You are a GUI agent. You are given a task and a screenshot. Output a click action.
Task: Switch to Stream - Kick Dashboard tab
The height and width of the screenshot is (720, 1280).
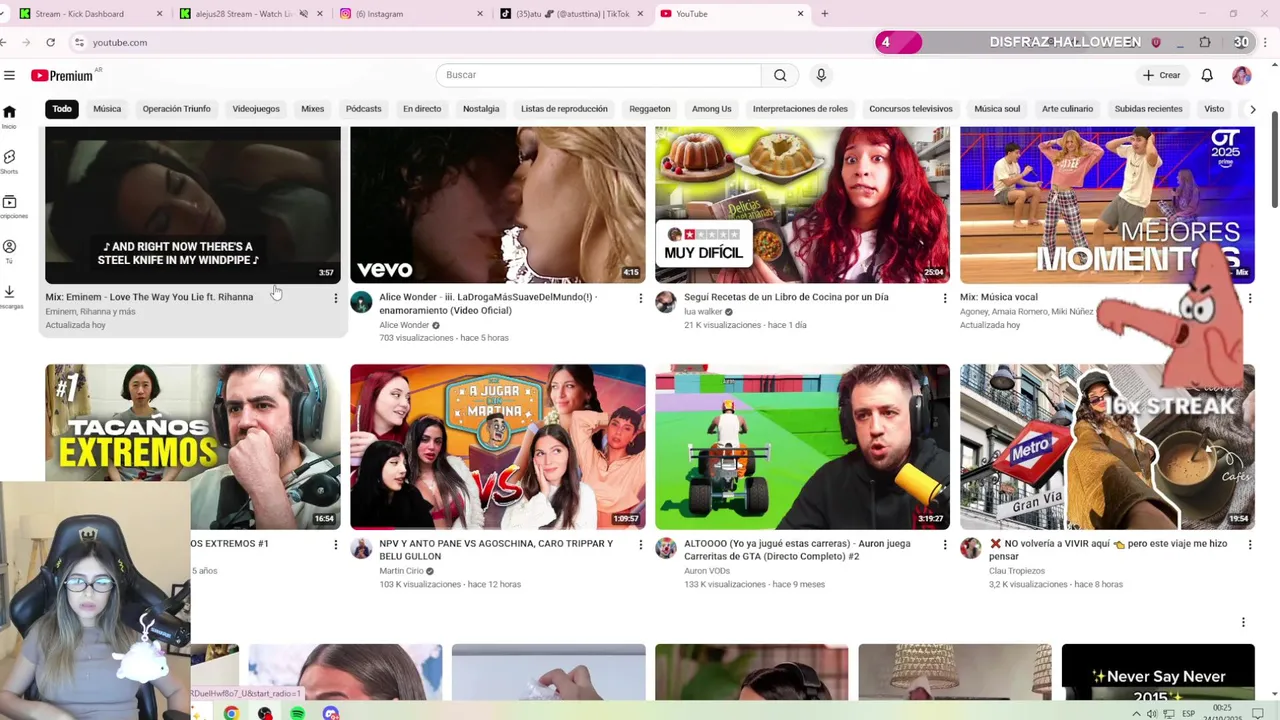(x=90, y=14)
